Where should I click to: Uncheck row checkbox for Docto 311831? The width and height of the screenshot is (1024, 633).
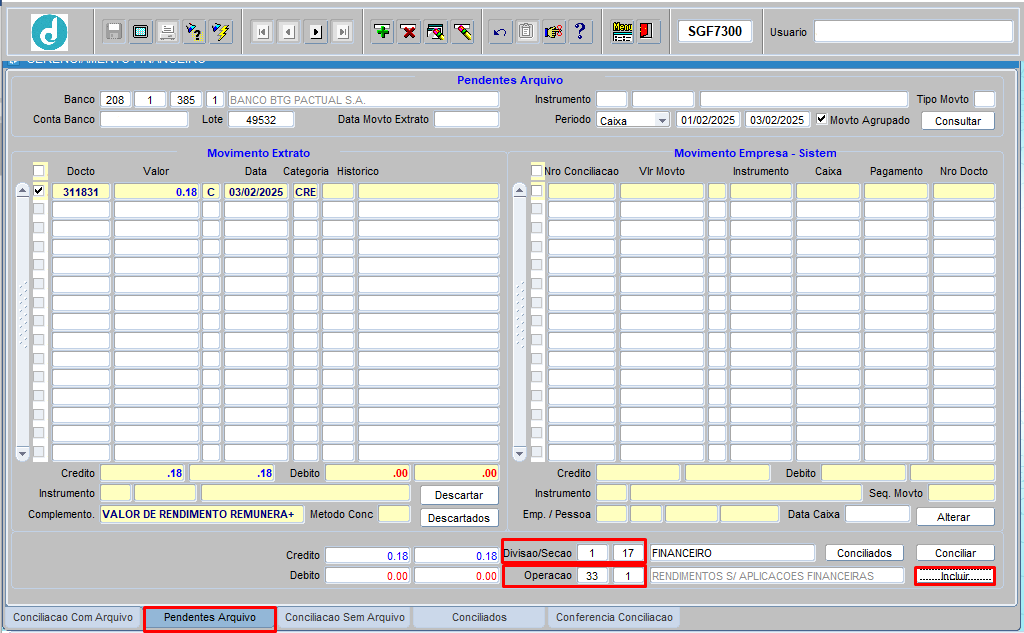[39, 191]
